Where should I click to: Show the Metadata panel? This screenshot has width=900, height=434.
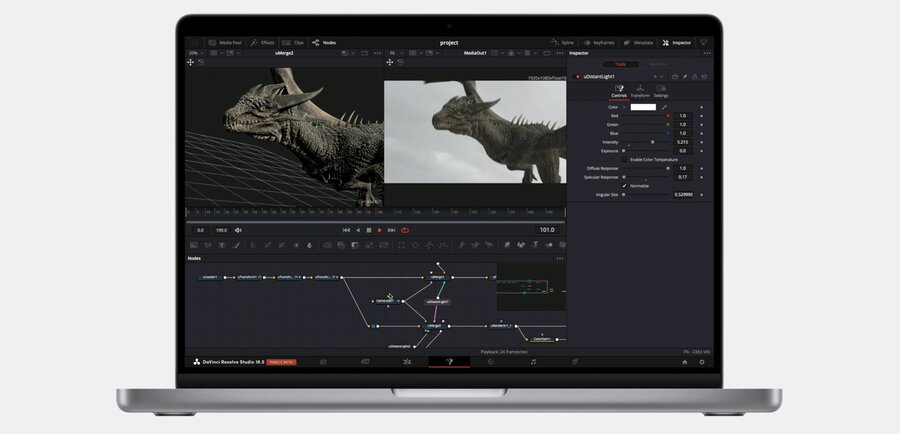point(638,42)
